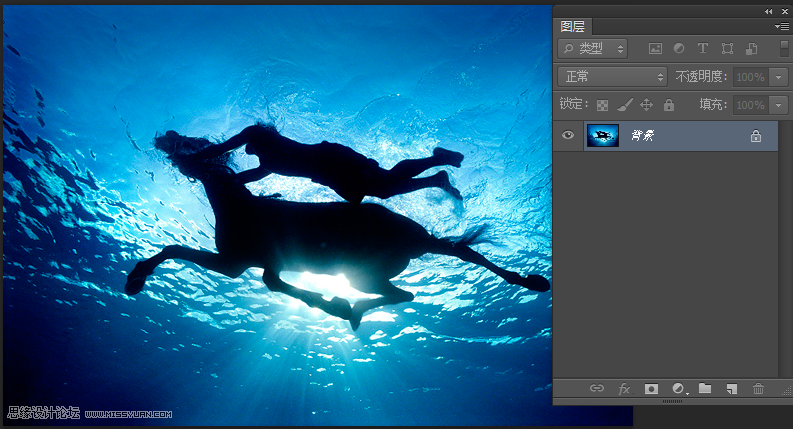Create a new group with folder icon
This screenshot has height=429, width=793.
705,389
